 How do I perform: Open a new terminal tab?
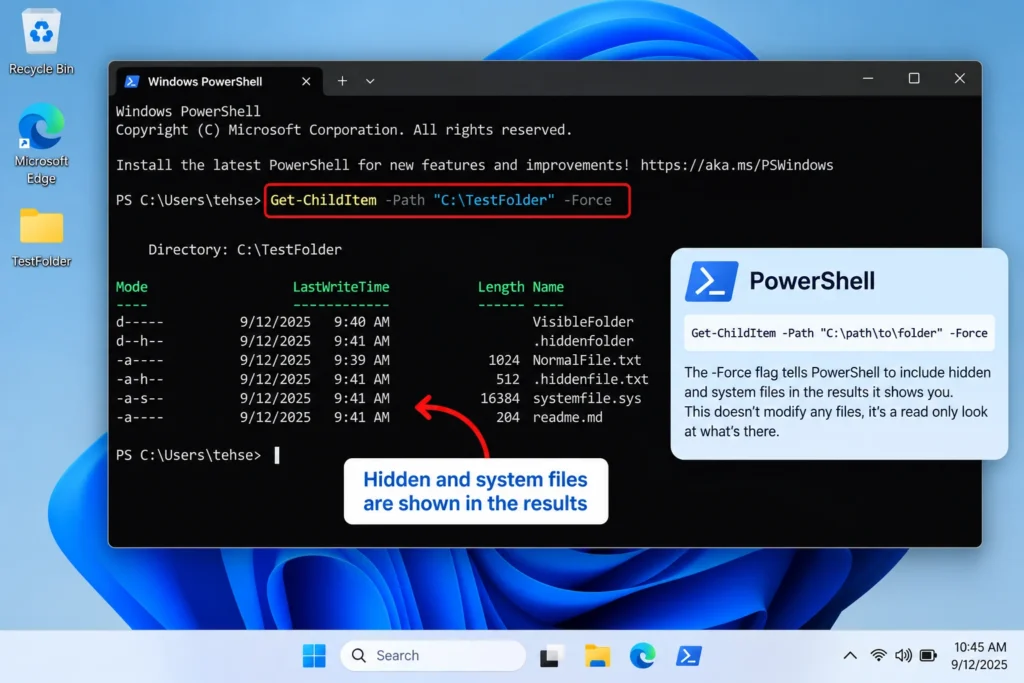click(x=342, y=81)
